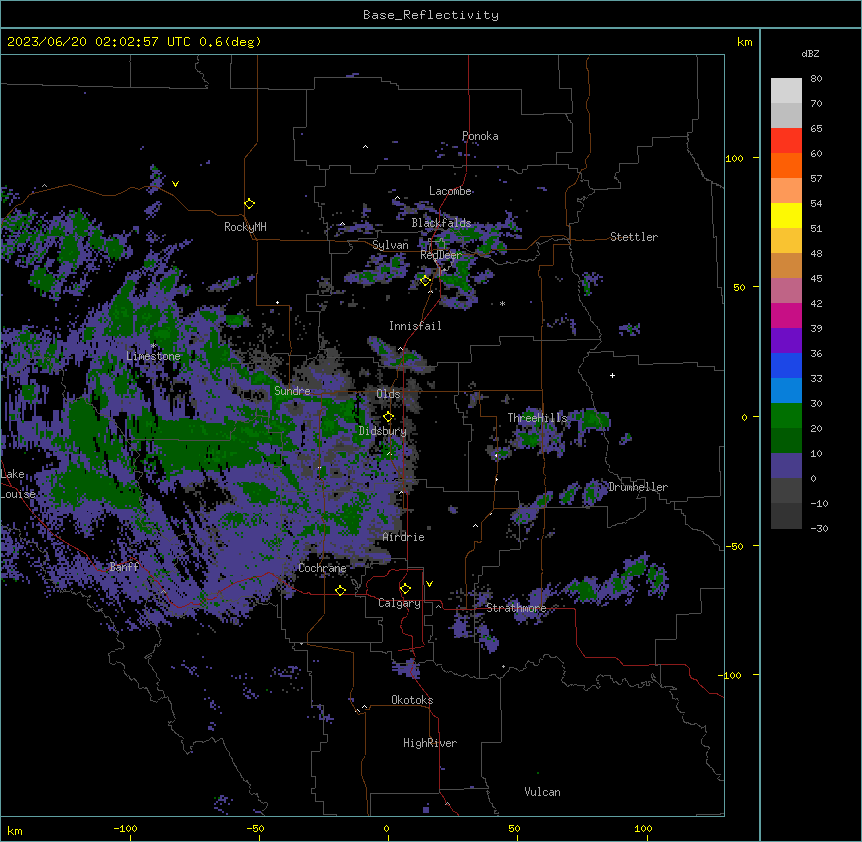The image size is (862, 842).
Task: Click the Stettler town label
Action: (x=634, y=237)
